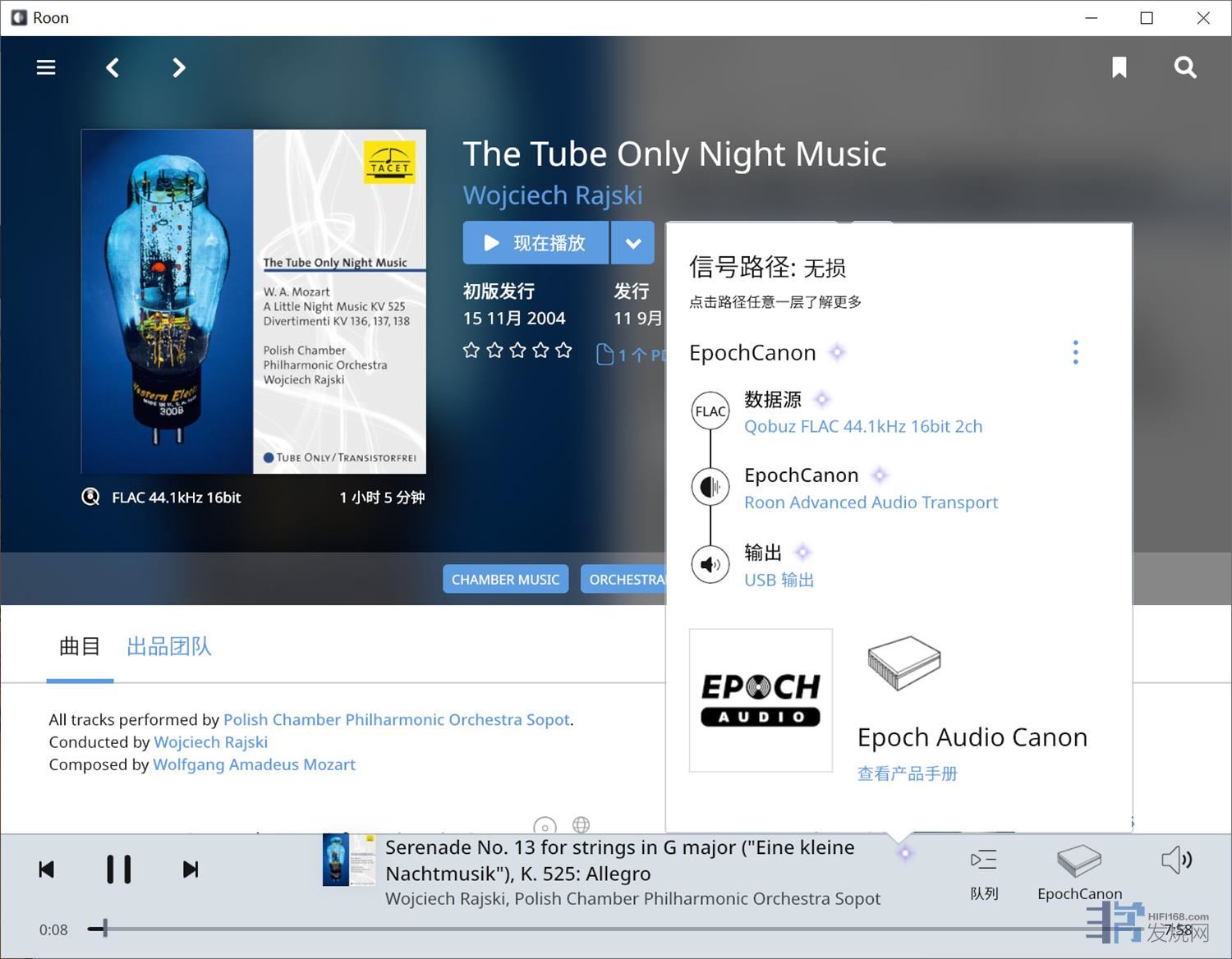Select the 曲目 tab
The height and width of the screenshot is (959, 1232).
pyautogui.click(x=80, y=646)
